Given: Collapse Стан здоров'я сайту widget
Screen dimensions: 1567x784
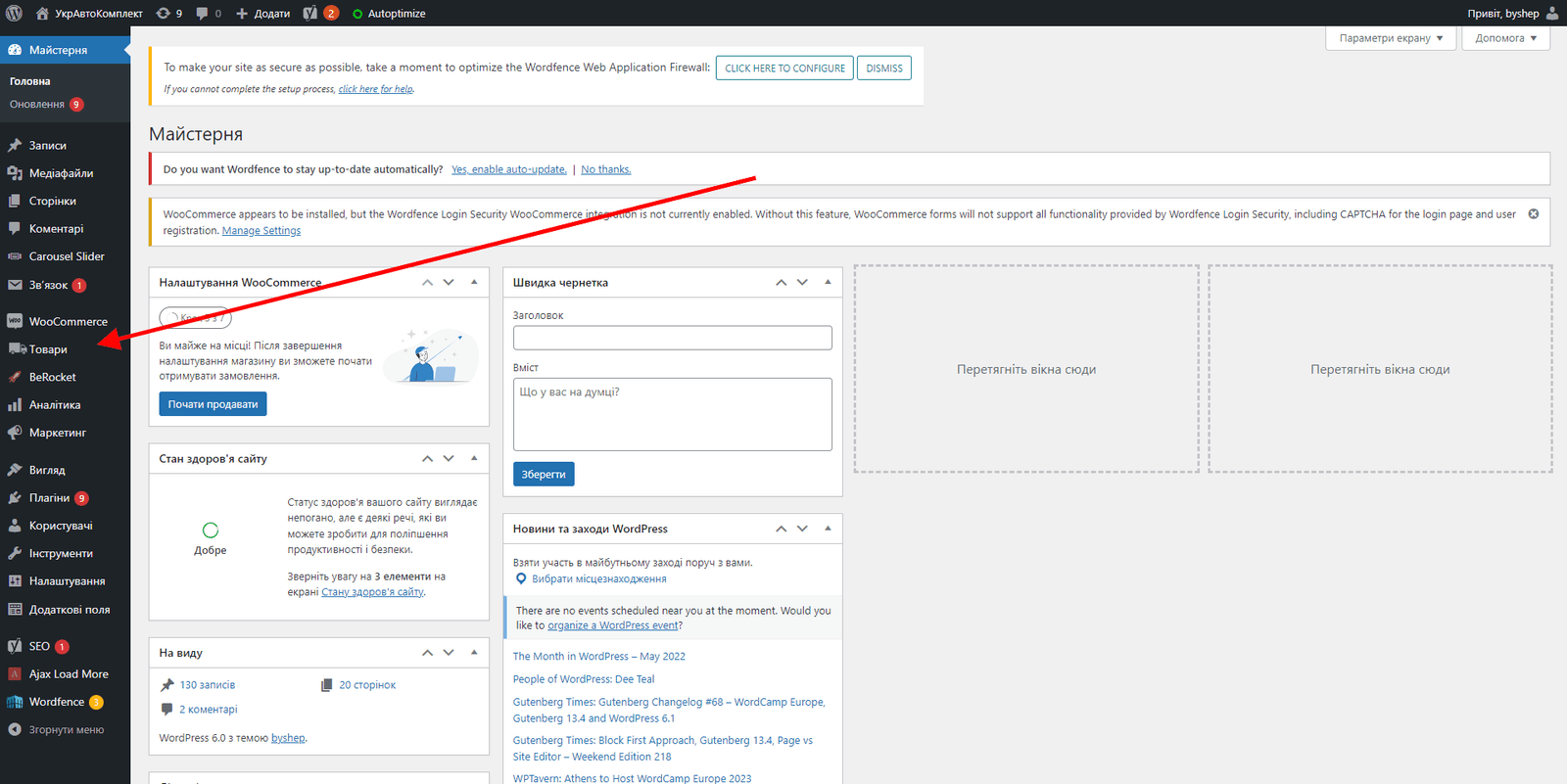Looking at the screenshot, I should tap(474, 458).
